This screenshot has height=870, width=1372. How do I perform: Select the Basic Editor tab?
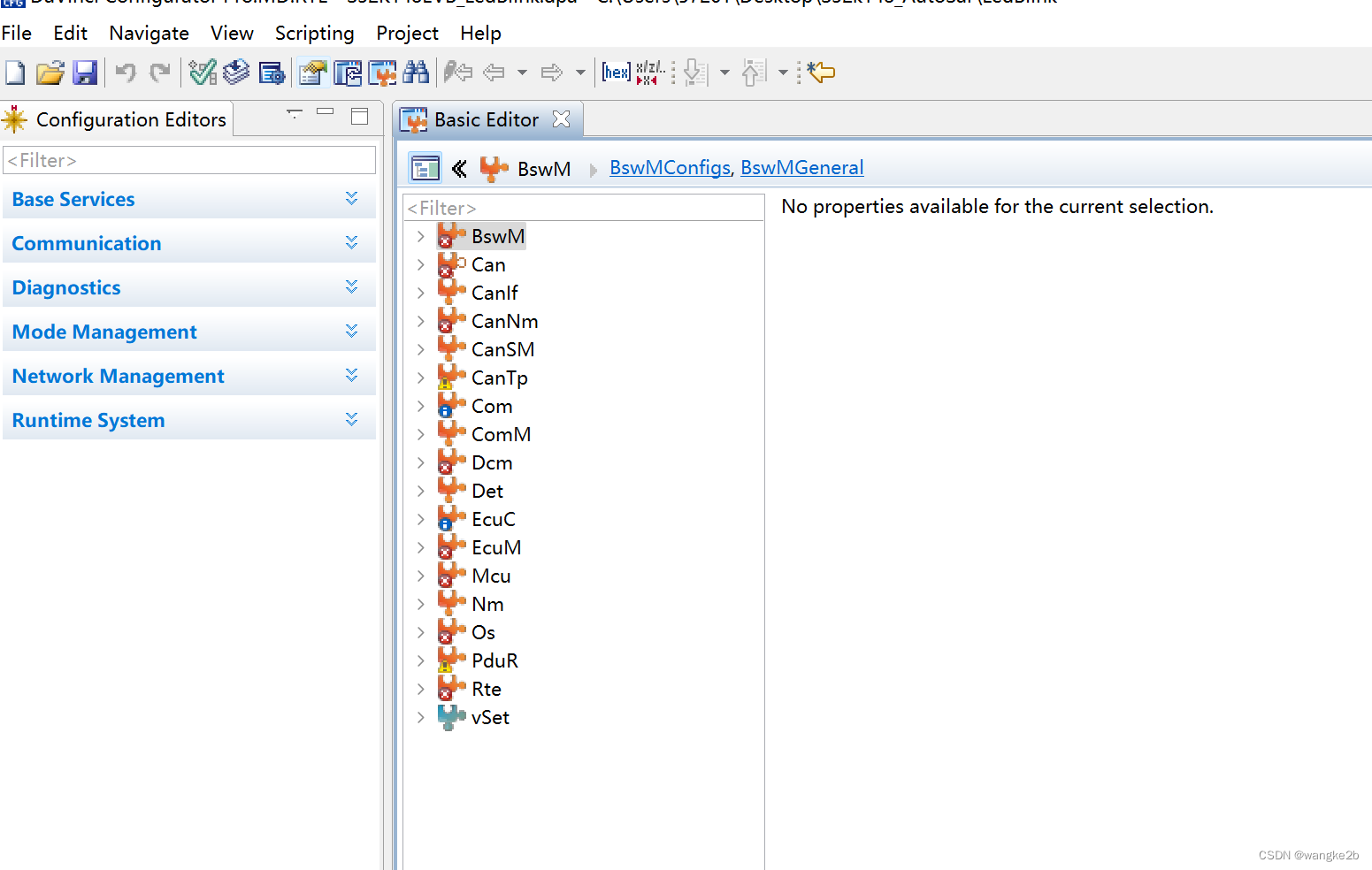tap(487, 119)
